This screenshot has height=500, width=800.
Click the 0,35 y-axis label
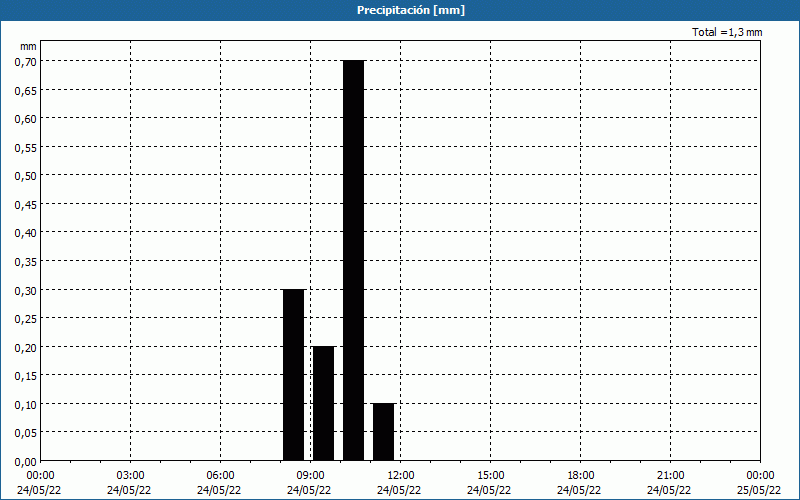(25, 261)
